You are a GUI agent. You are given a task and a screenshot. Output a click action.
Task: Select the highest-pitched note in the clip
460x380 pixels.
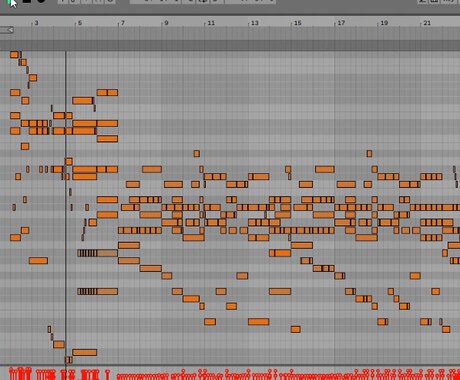[14, 54]
